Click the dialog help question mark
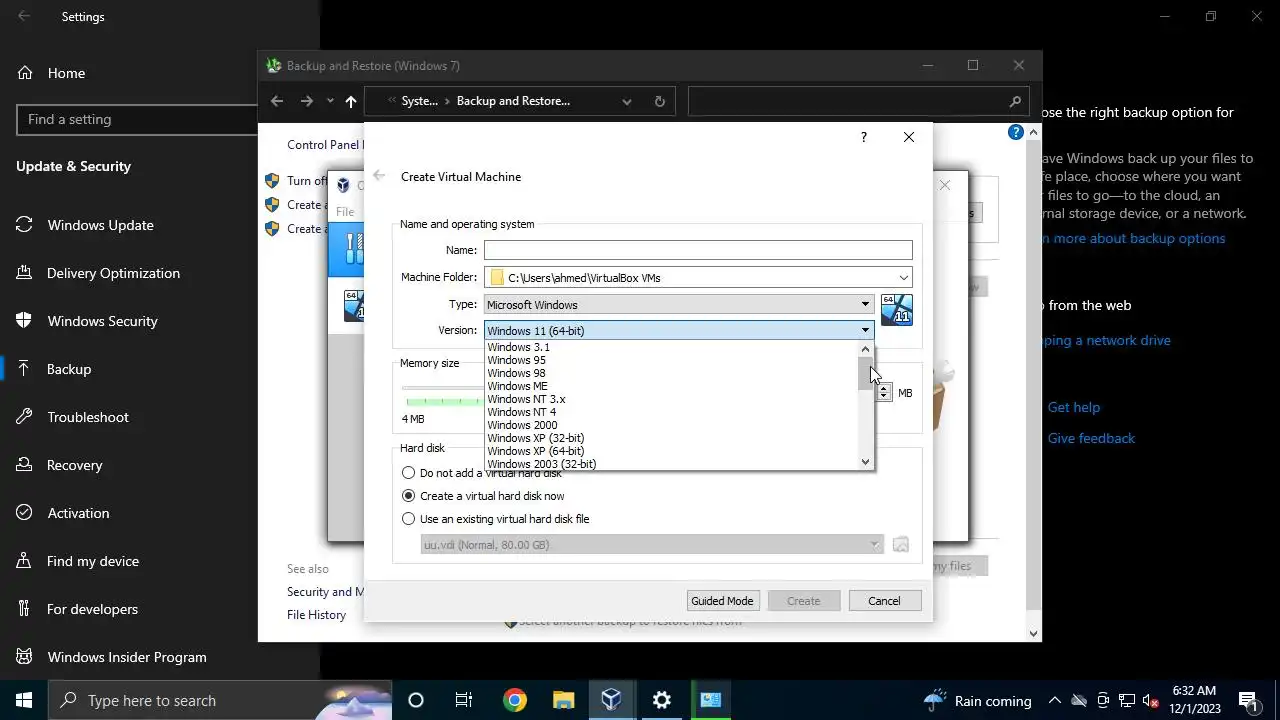Viewport: 1280px width, 720px height. point(864,137)
